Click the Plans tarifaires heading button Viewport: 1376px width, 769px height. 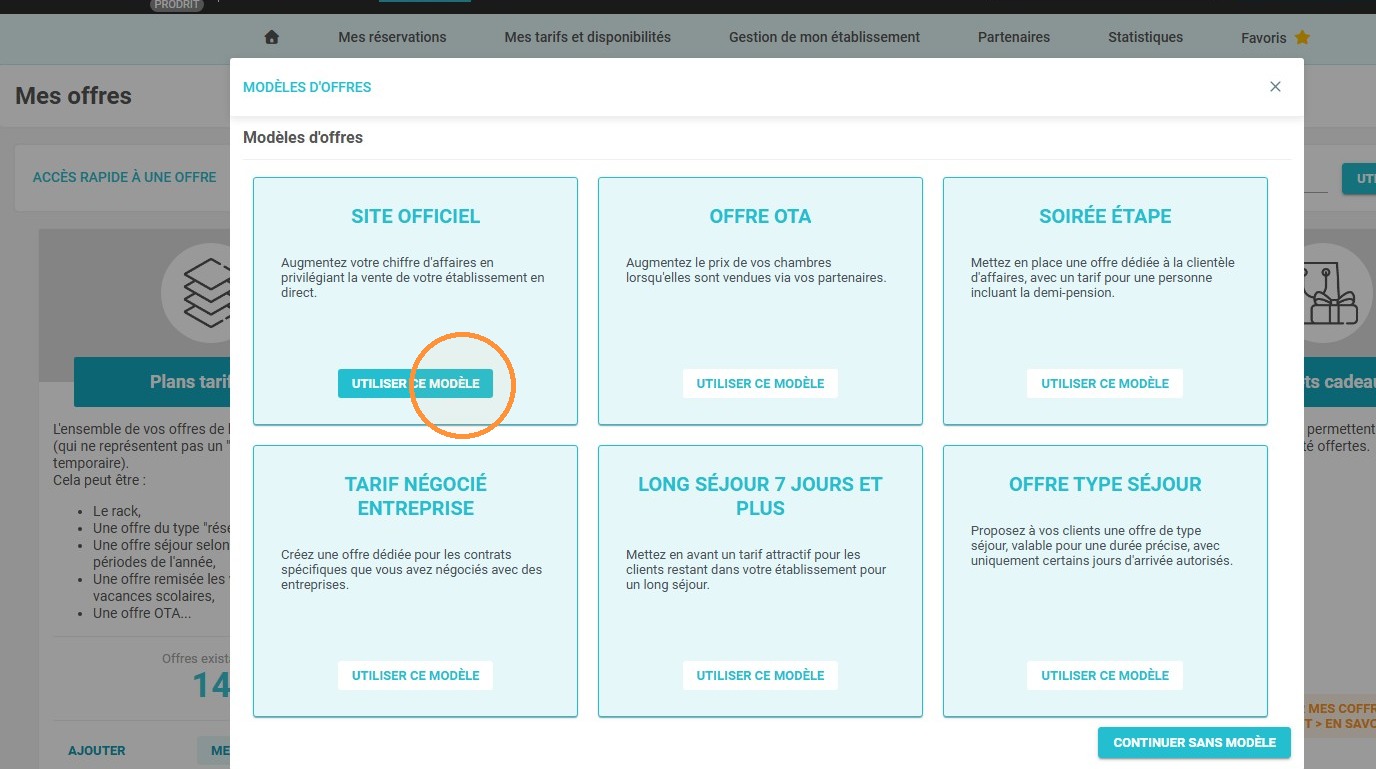[152, 382]
